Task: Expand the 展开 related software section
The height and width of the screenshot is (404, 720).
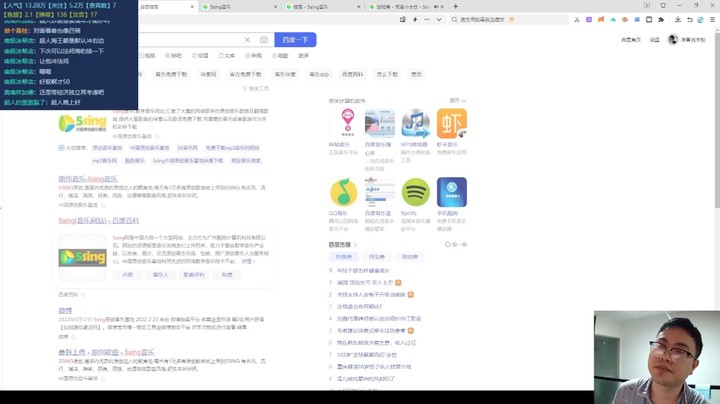Action: [458, 101]
